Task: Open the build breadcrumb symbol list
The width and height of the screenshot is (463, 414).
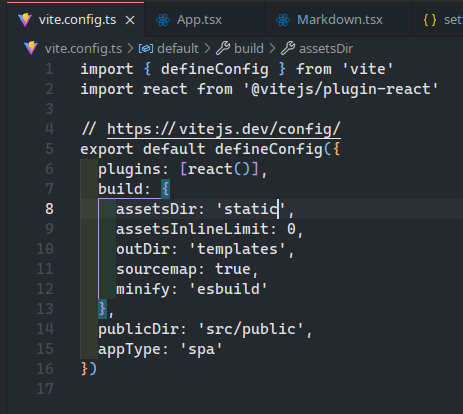Action: 249,49
